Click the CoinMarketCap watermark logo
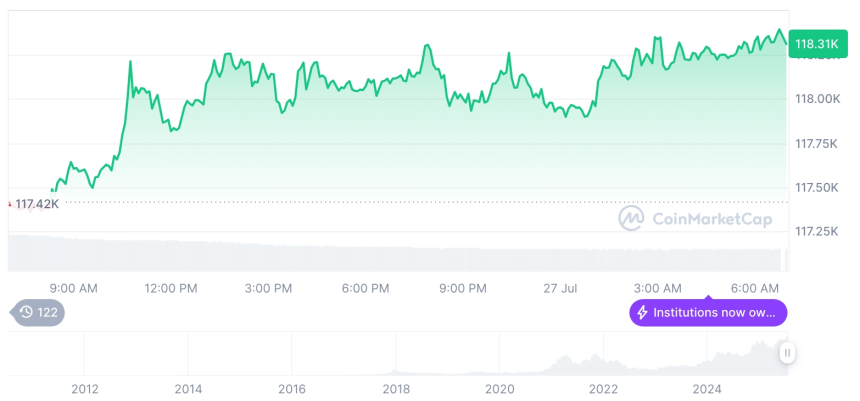 click(630, 218)
